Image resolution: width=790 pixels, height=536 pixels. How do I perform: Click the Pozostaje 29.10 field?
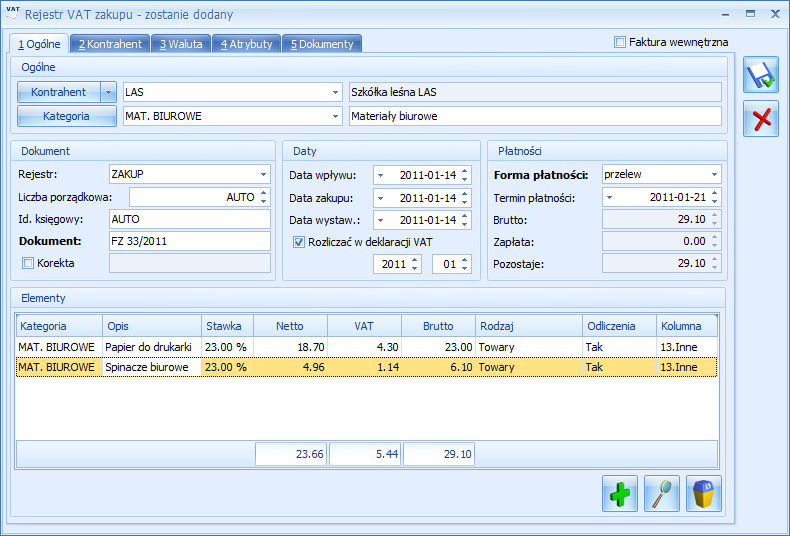click(x=662, y=263)
